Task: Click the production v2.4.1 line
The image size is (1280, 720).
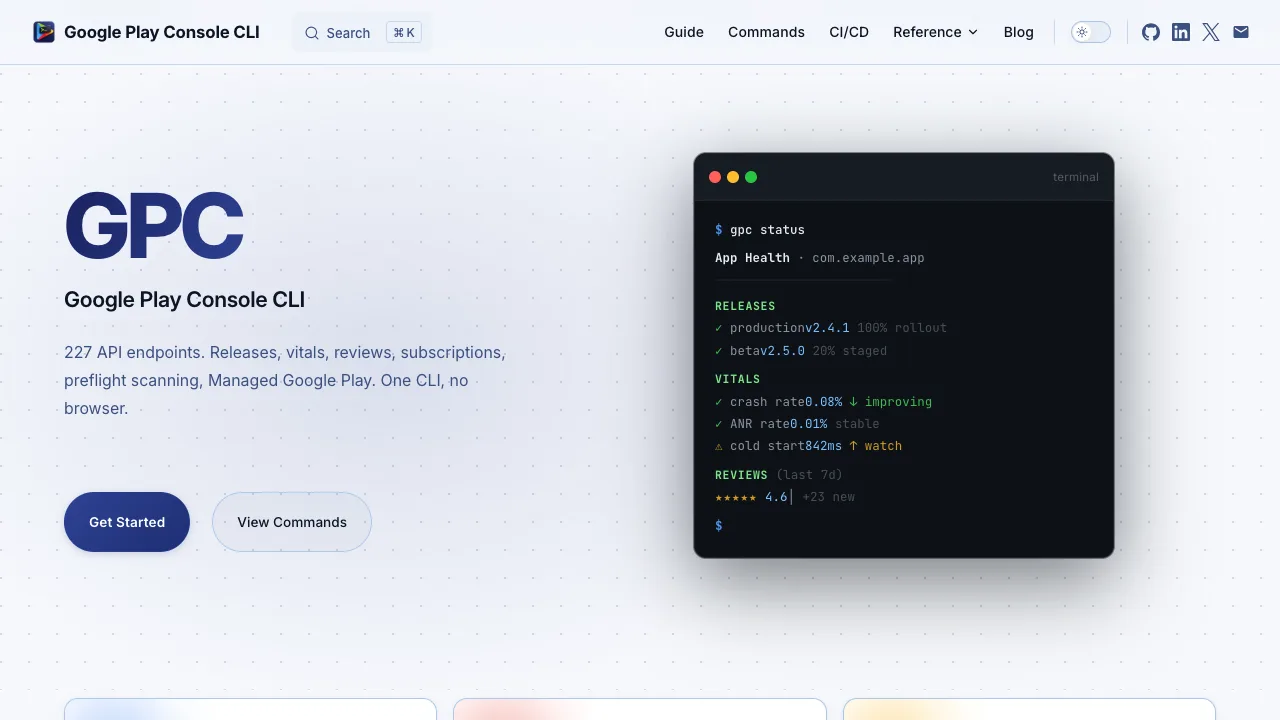Action: (x=831, y=328)
